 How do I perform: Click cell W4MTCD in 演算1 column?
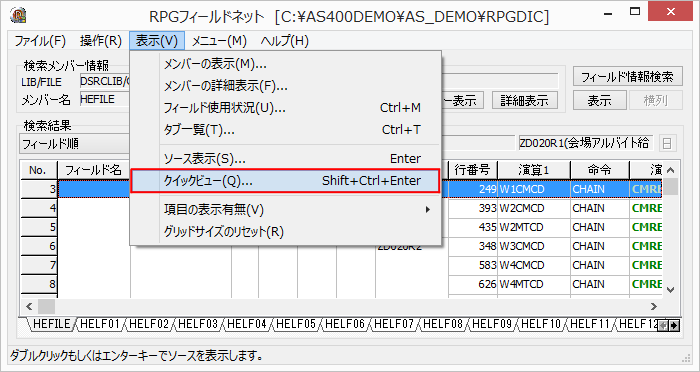tap(534, 284)
